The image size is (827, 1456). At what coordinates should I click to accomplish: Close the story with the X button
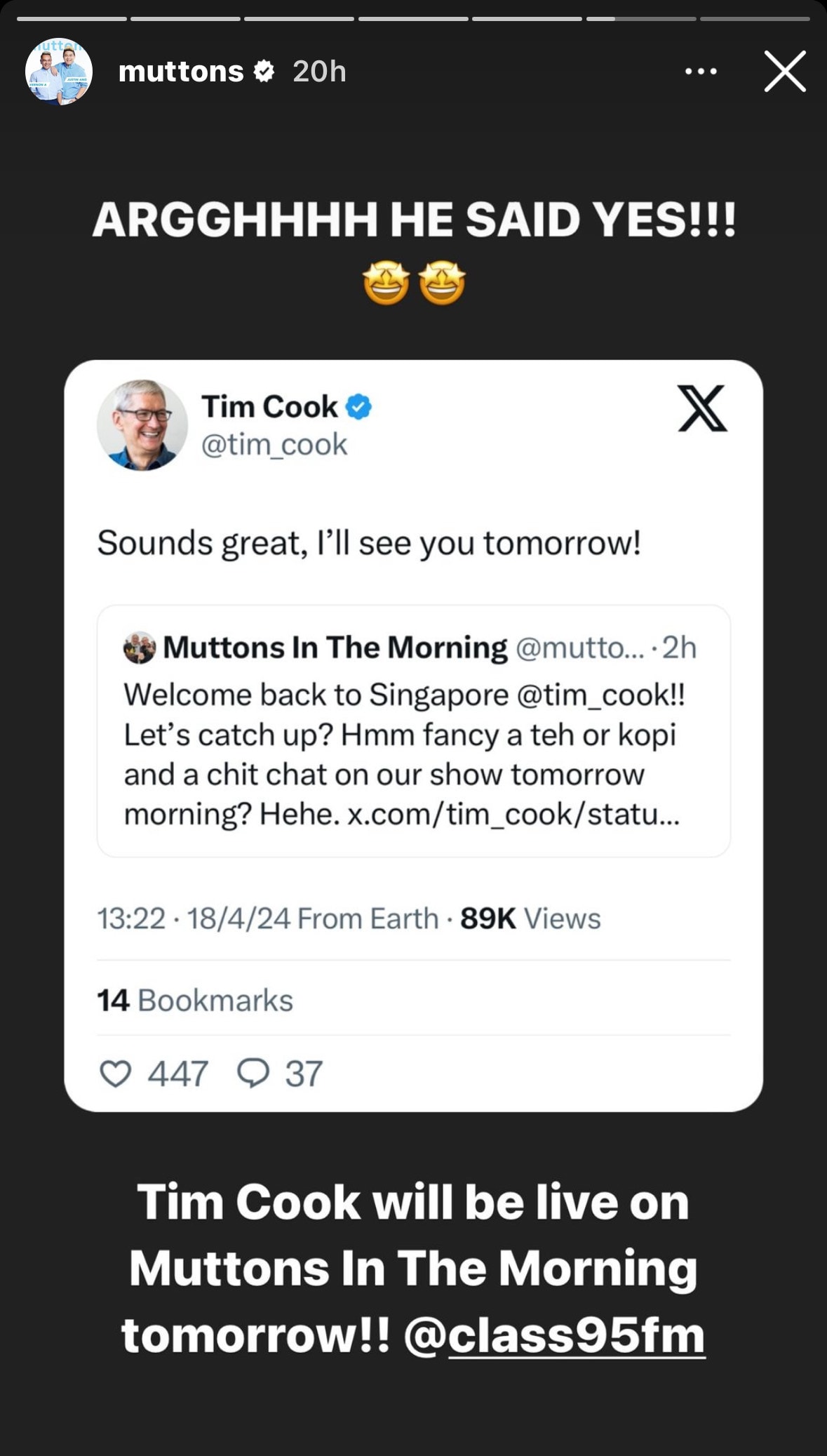784,72
